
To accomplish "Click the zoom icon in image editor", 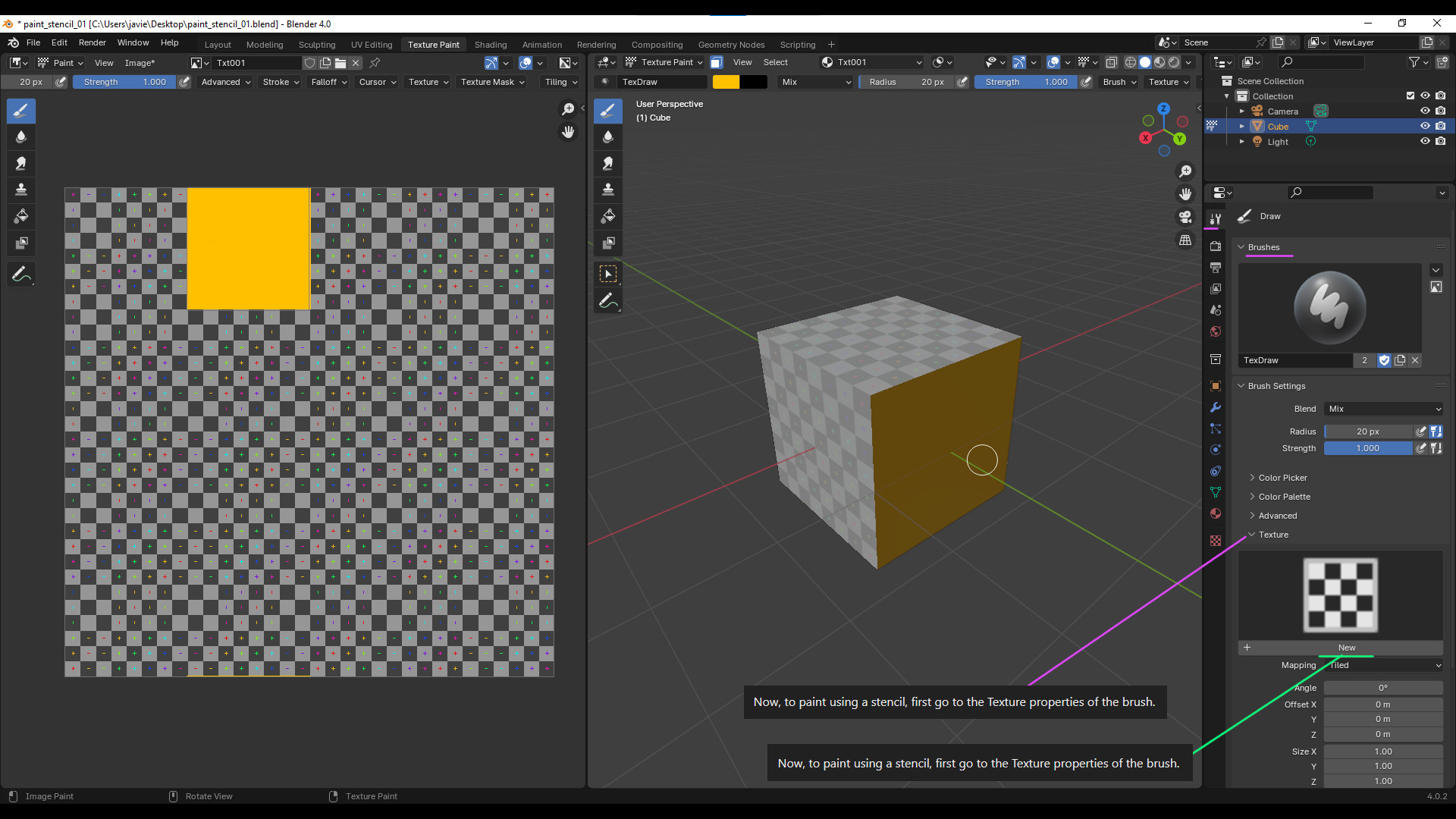I will 568,109.
